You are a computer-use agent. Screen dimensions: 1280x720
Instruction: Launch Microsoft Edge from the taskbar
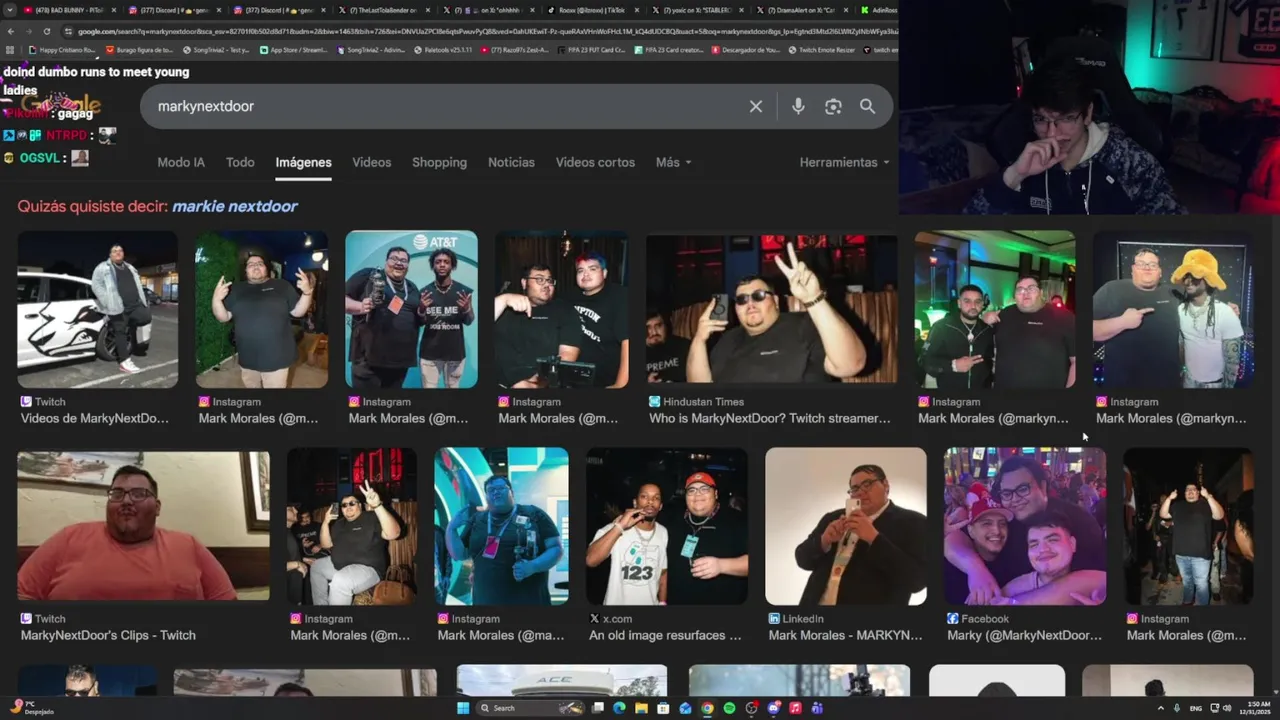(619, 708)
